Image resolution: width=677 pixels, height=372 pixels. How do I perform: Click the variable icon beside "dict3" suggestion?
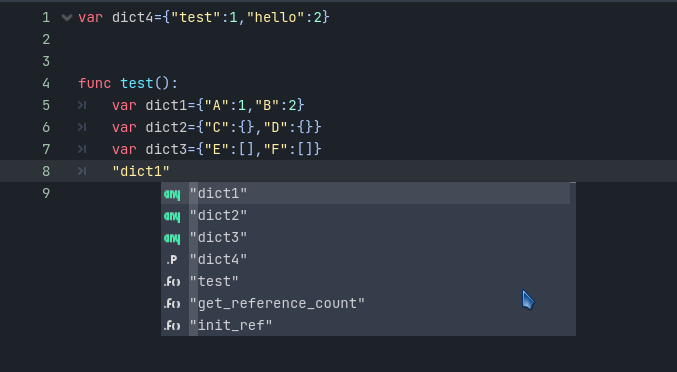pyautogui.click(x=172, y=238)
